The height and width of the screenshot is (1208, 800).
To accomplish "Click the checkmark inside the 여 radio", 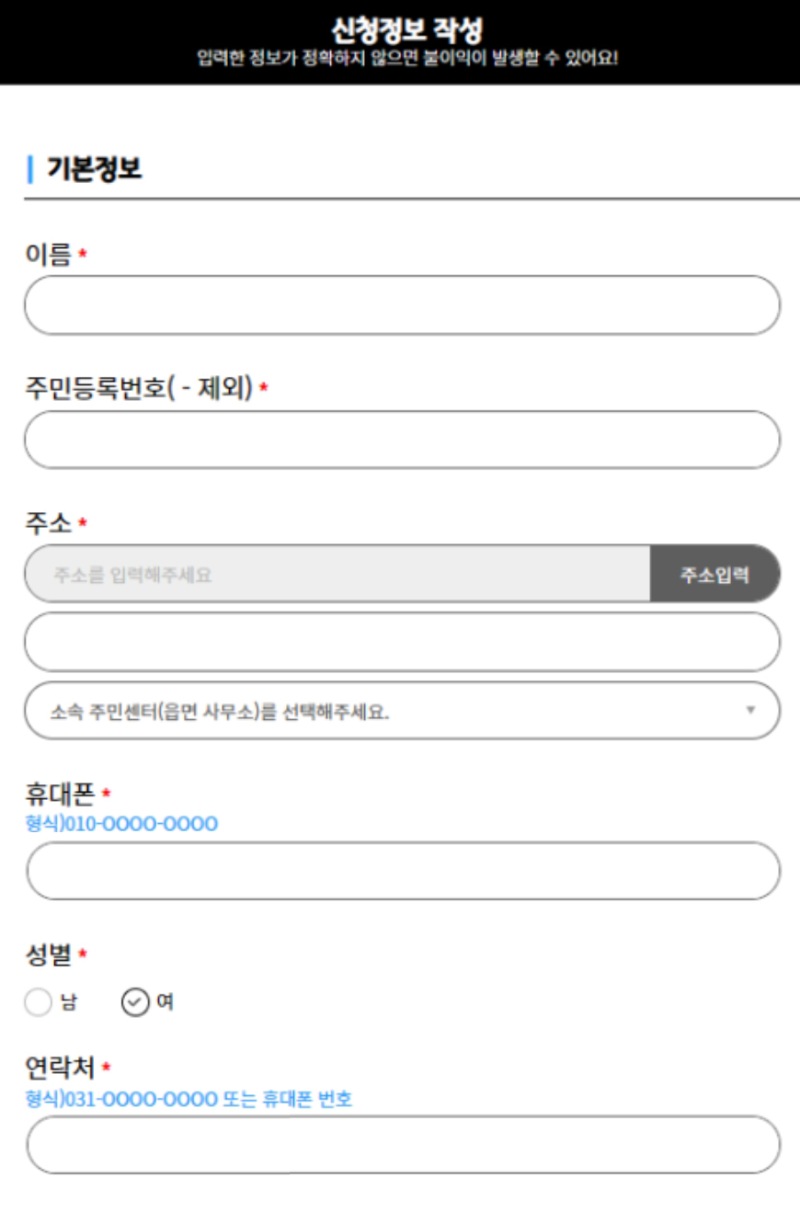I will tap(135, 1003).
